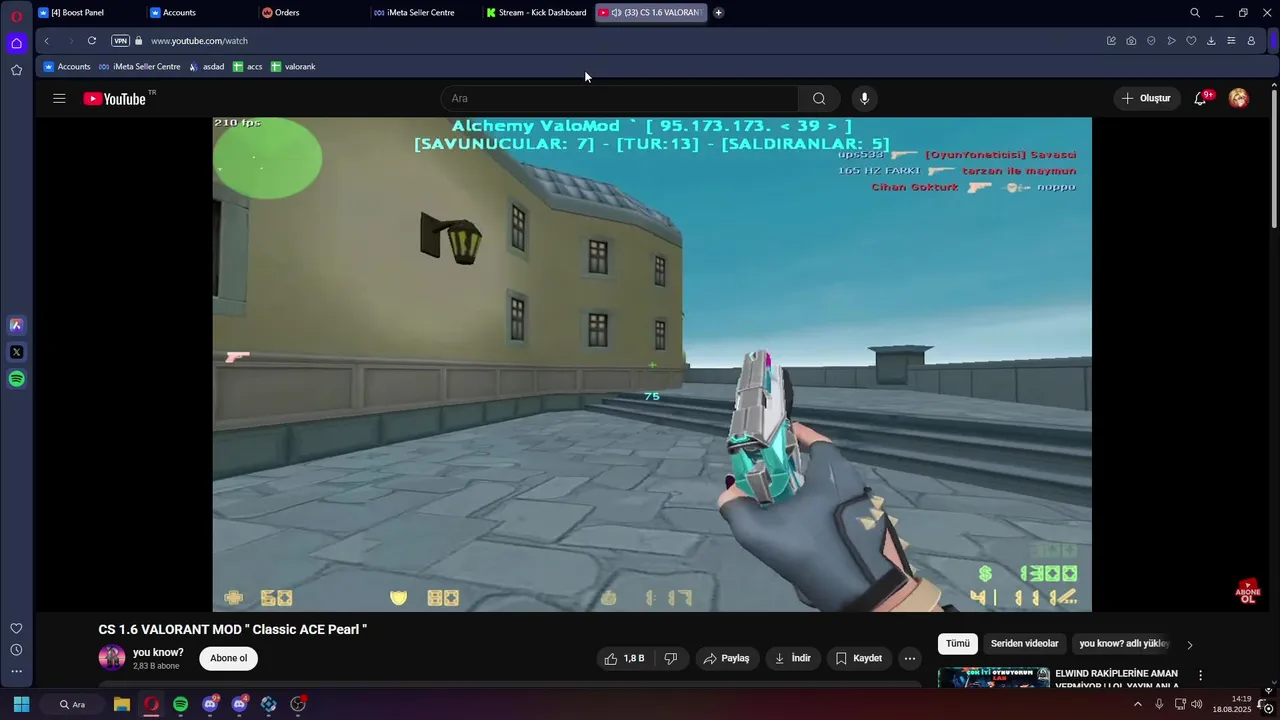Open the ELWIND recommended video thumbnail
The height and width of the screenshot is (720, 1280).
(x=994, y=678)
